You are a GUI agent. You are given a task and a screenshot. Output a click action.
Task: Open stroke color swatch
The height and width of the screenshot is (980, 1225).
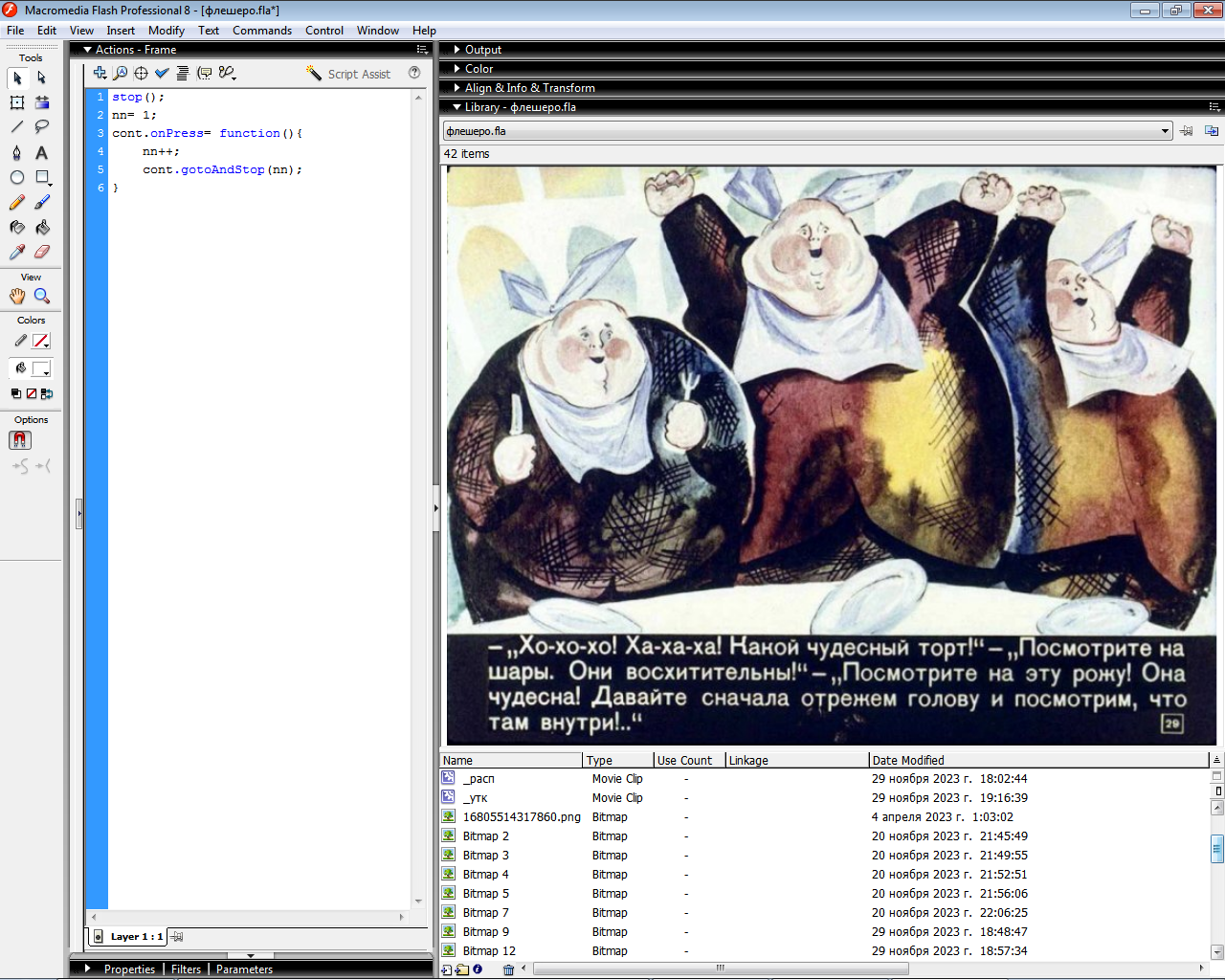(41, 341)
